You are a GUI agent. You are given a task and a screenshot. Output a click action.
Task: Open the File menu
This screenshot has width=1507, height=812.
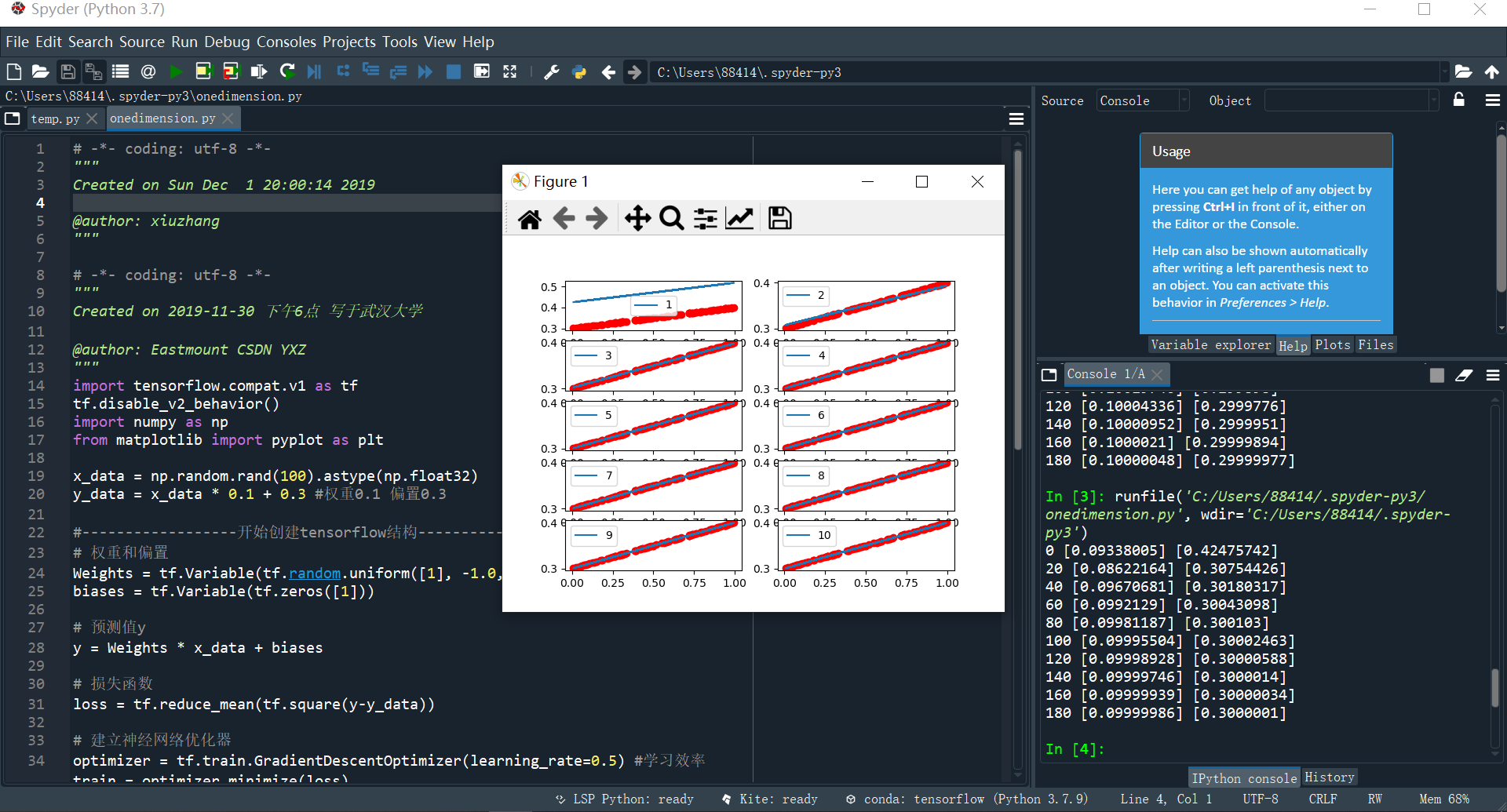coord(17,42)
